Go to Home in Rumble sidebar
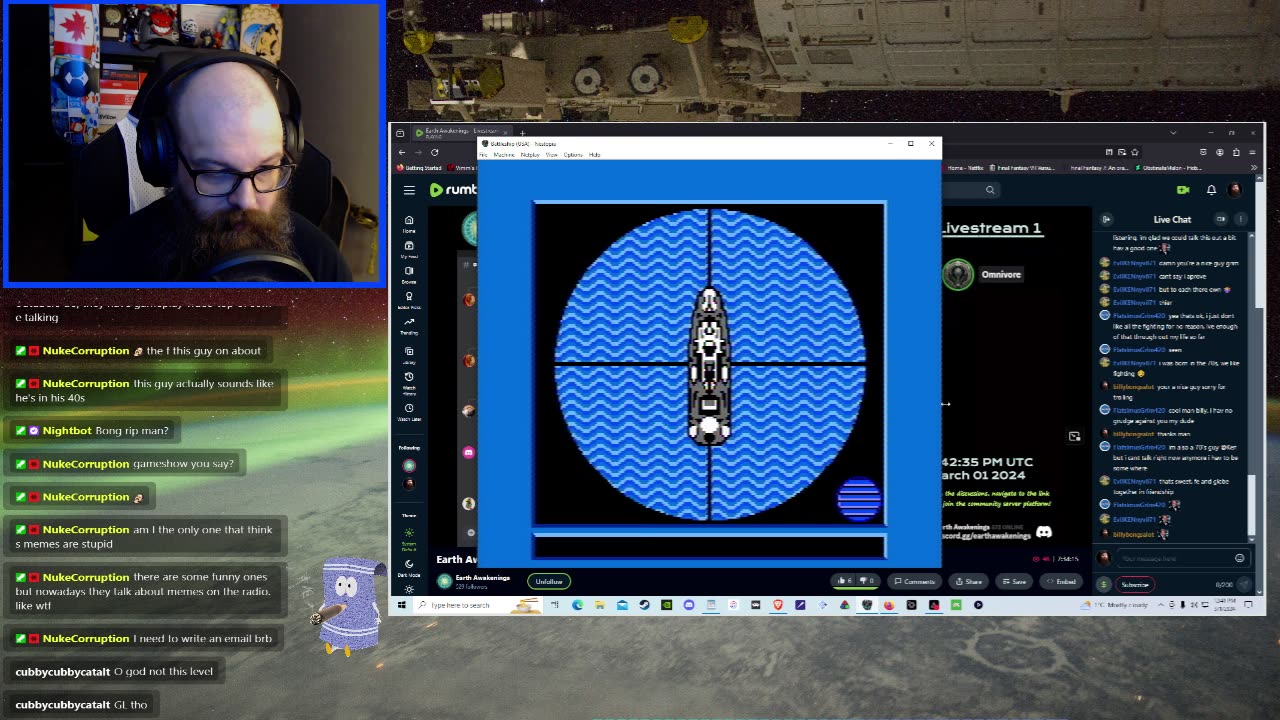1280x720 pixels. click(x=409, y=222)
